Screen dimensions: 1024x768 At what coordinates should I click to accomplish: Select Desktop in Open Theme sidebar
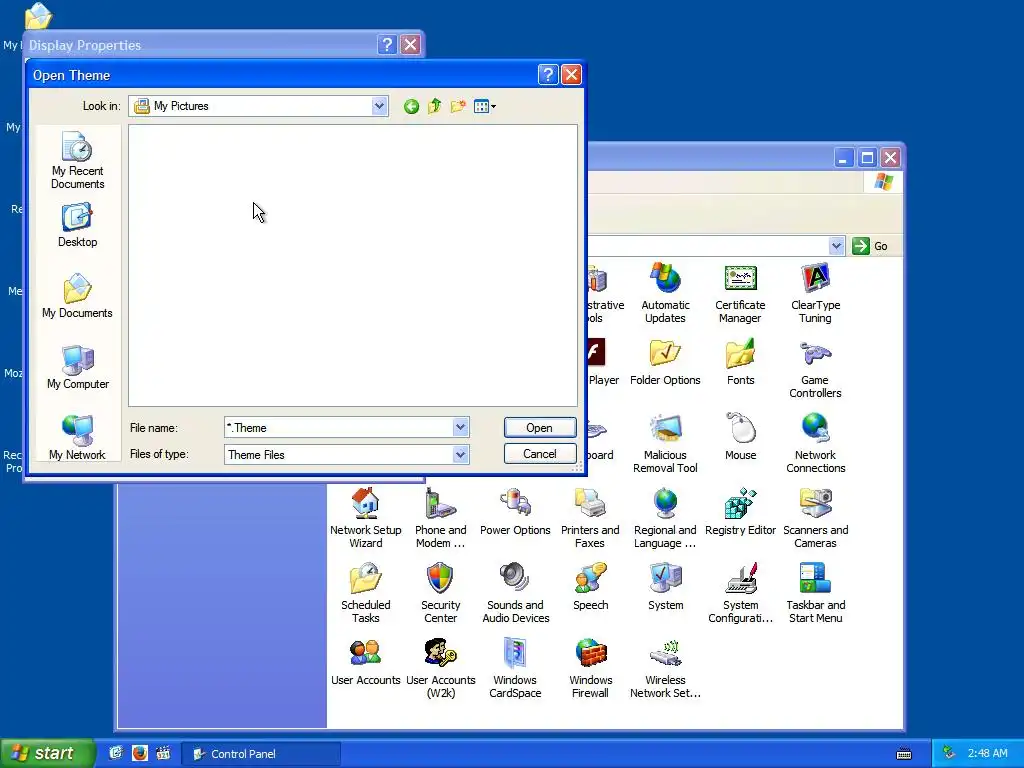point(77,225)
